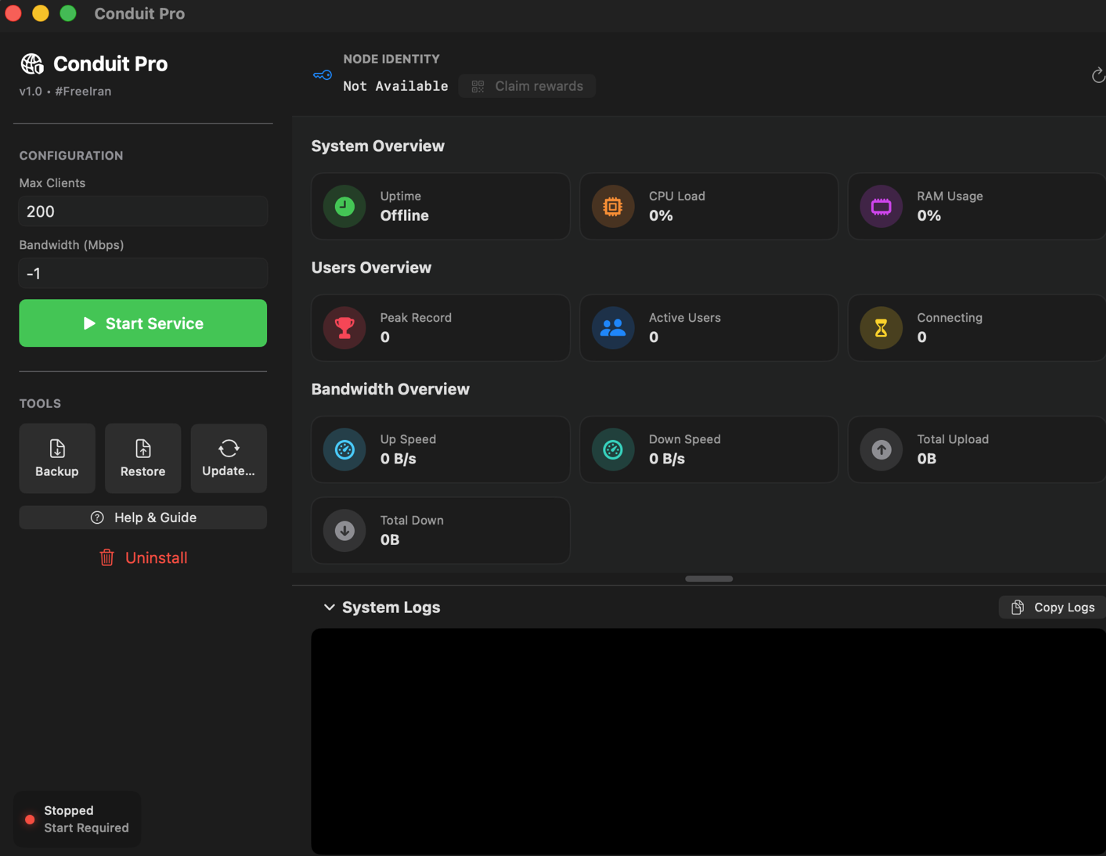
Task: Click the green Uptime clock icon
Action: 345,207
